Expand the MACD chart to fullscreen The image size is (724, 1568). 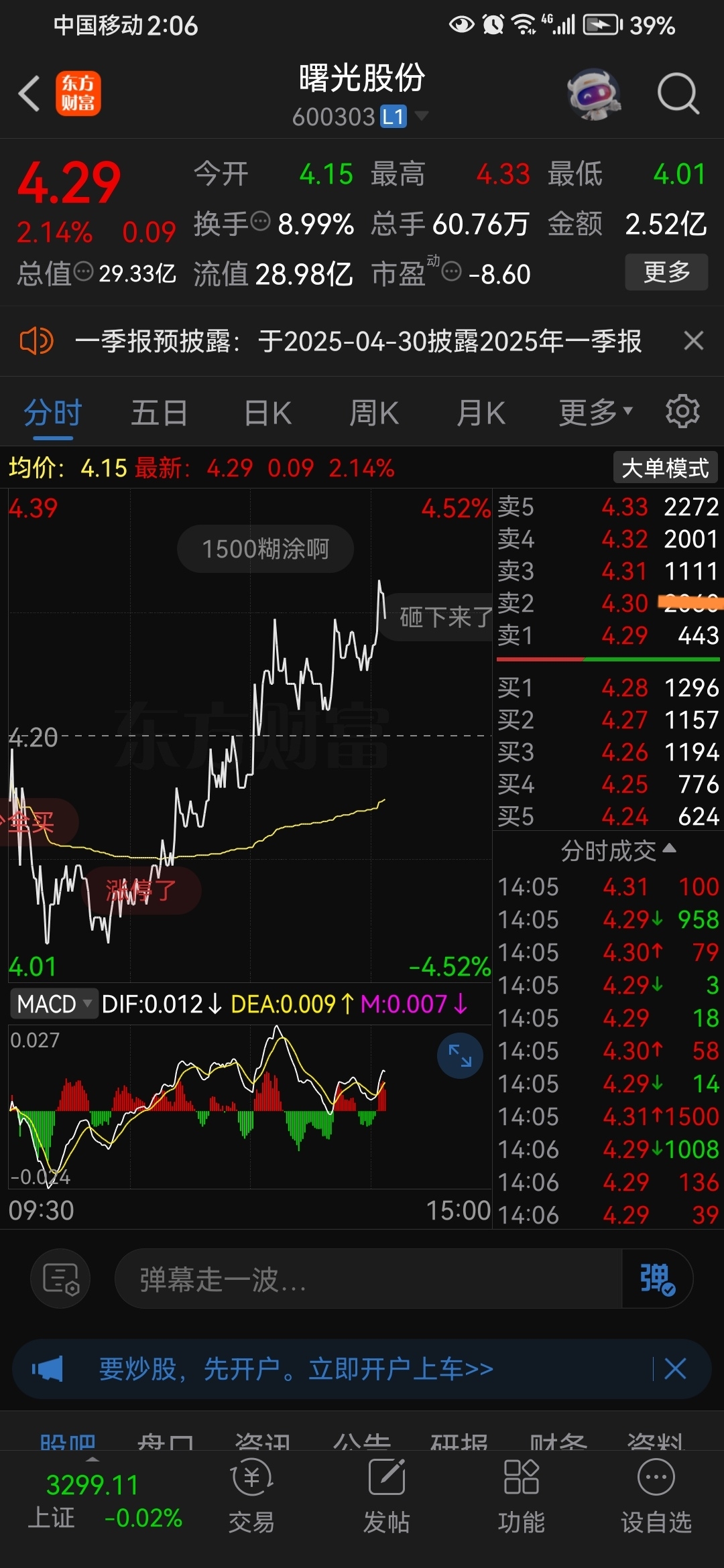460,1056
